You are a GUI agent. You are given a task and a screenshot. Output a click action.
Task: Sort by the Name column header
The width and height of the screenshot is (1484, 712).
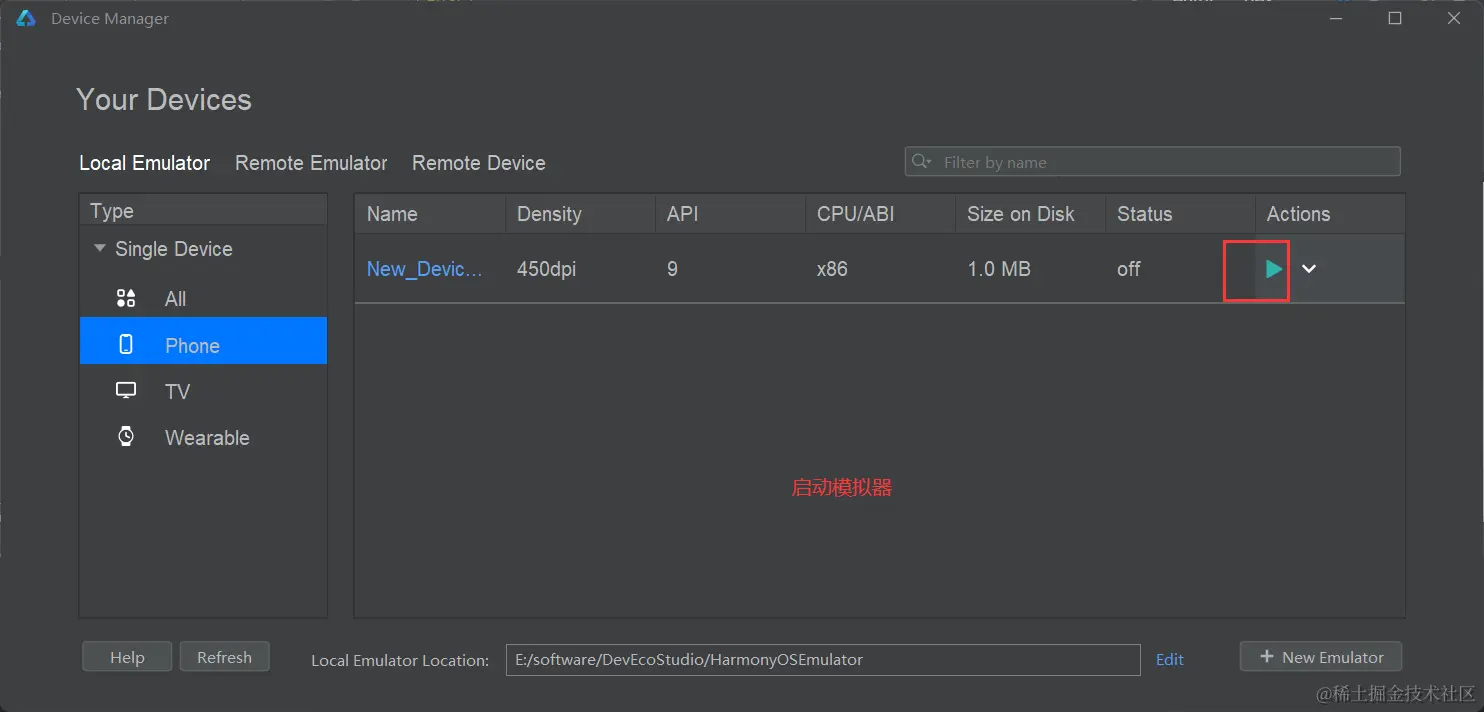[430, 214]
